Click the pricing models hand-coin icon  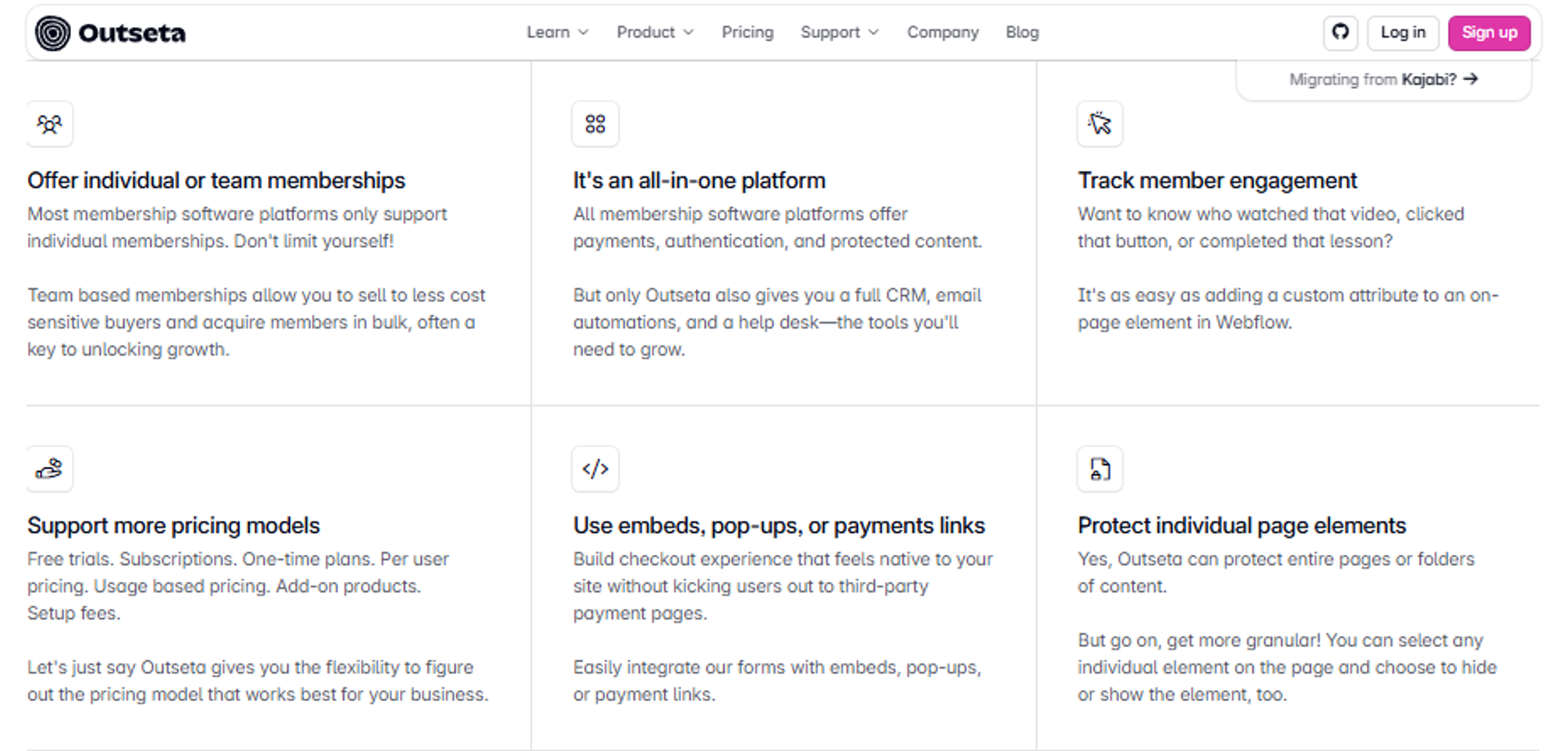coord(50,469)
